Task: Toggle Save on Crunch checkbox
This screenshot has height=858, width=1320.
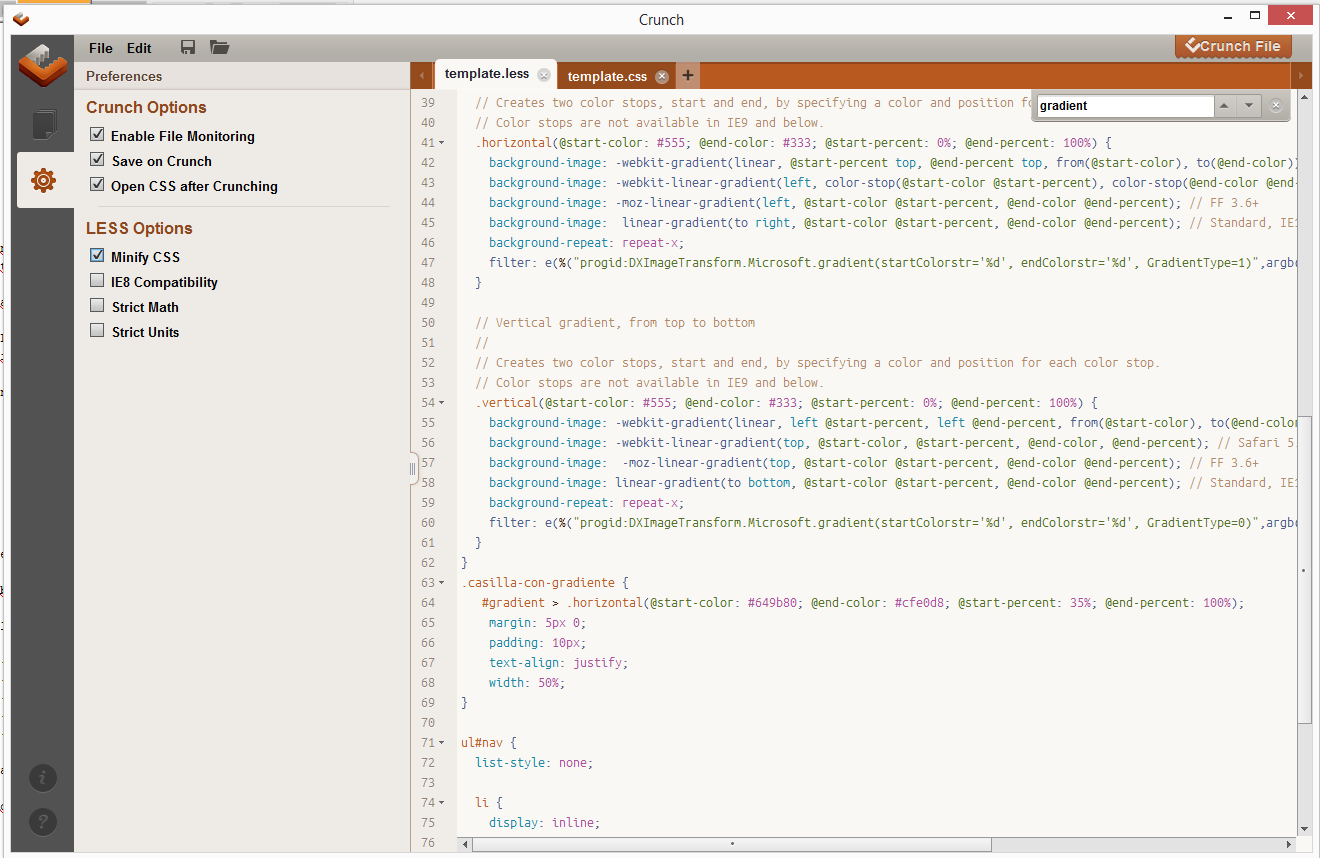Action: 97,159
